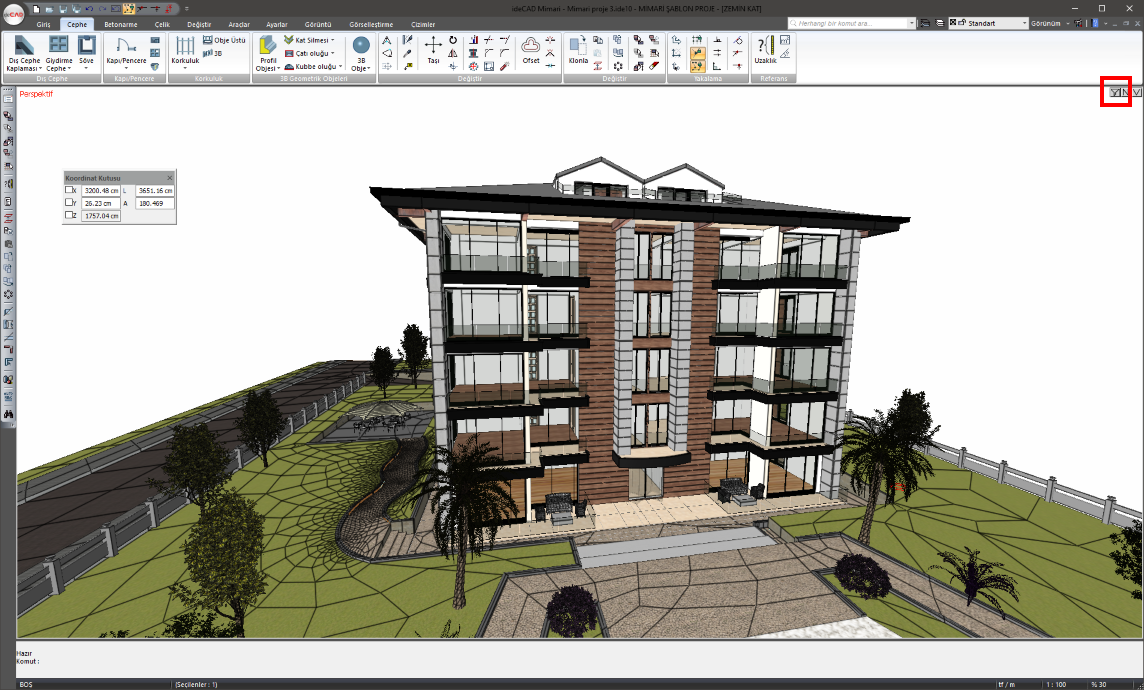Toggle the highlighted snap icon in quick access toolbar

pyautogui.click(x=128, y=9)
